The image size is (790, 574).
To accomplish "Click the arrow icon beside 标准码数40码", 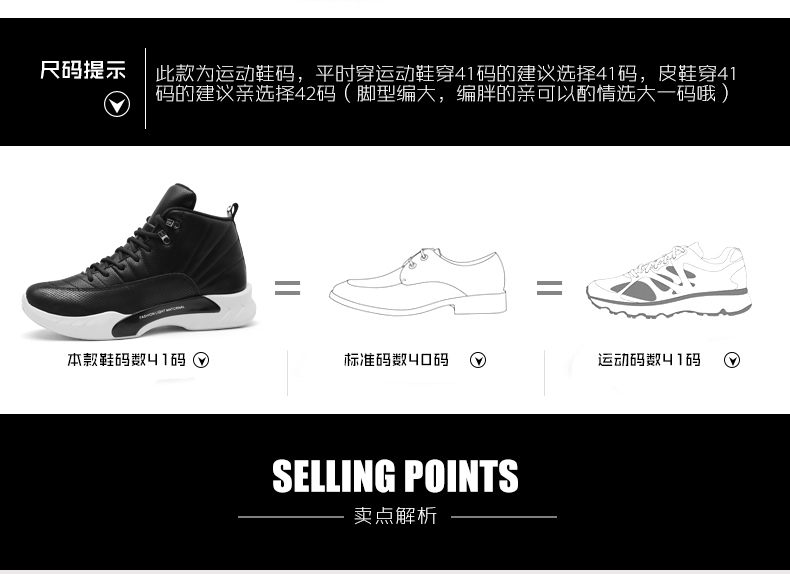I will 478,360.
